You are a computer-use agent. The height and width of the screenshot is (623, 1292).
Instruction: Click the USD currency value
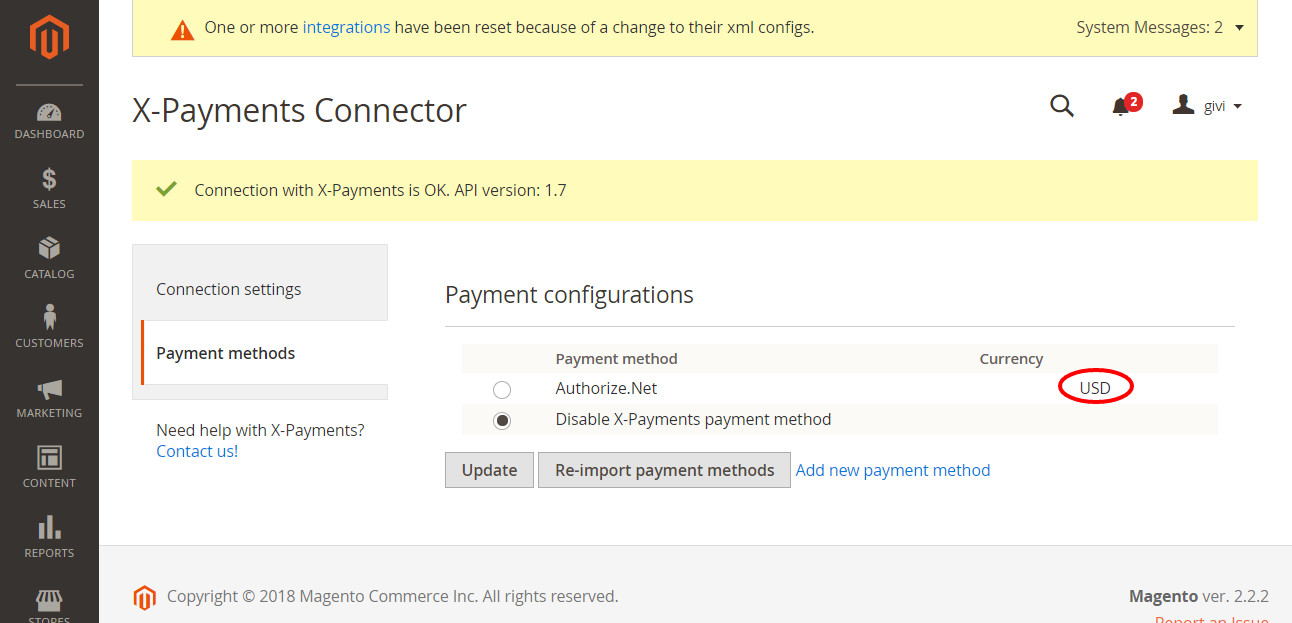coord(1095,388)
